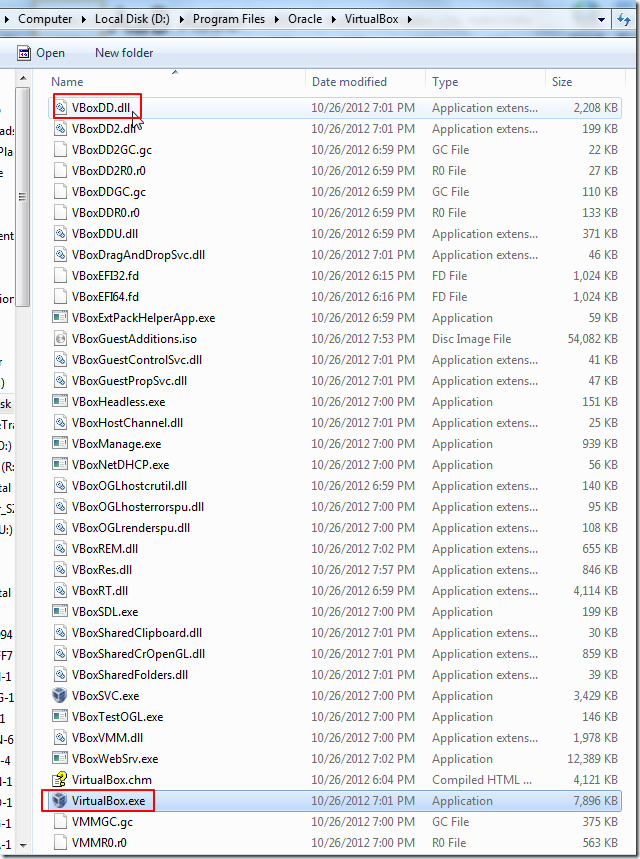Screen dimensions: 640x859
Task: Click the 12,389 KB size value
Action: 592,759
